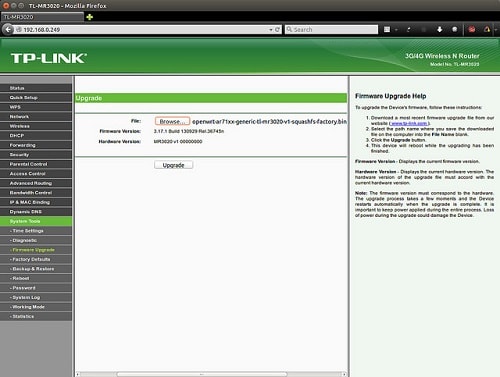The image size is (500, 377).
Task: Open the WPS sidebar item
Action: 36,107
